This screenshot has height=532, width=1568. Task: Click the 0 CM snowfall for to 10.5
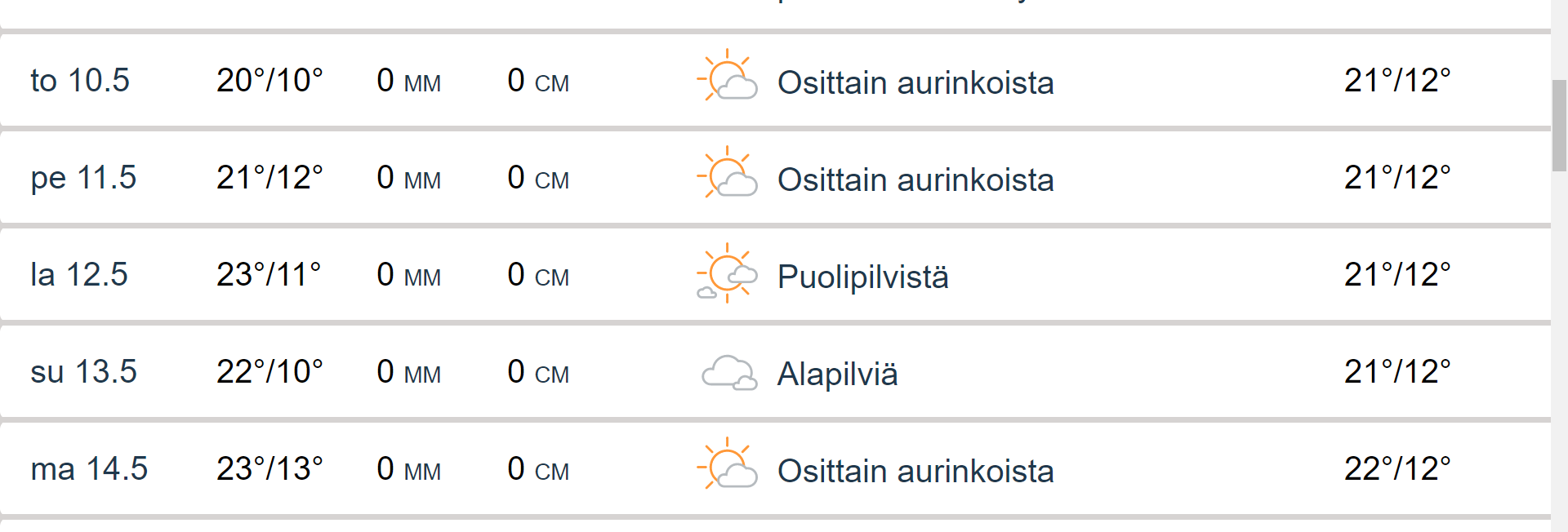537,81
